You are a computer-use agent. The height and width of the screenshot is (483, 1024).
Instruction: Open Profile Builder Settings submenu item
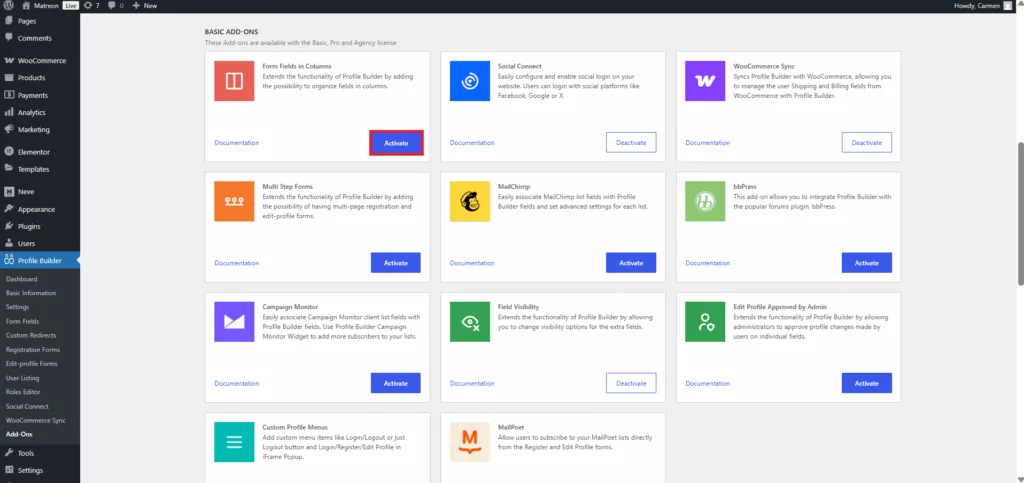tap(18, 307)
